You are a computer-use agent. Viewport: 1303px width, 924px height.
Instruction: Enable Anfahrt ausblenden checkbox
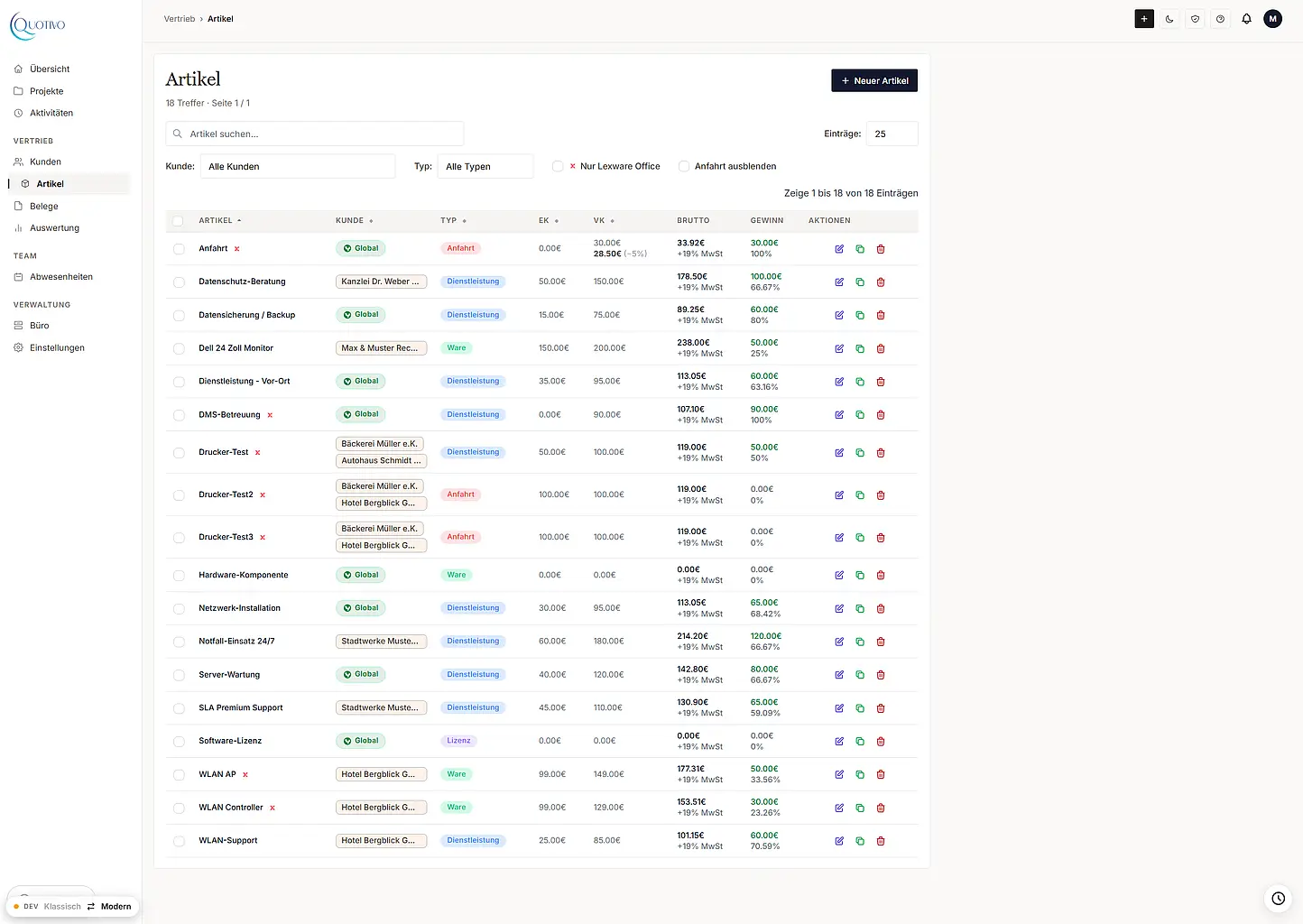point(684,166)
